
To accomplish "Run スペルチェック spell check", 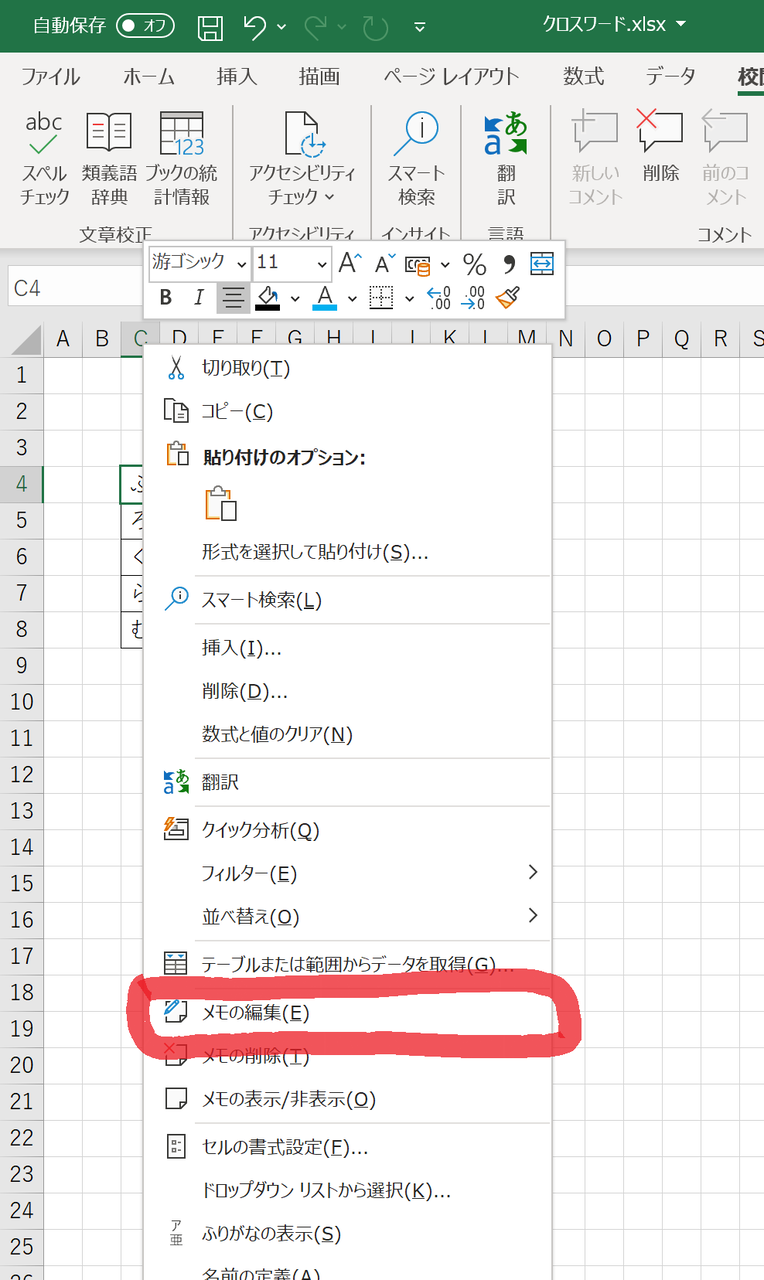I will coord(45,159).
